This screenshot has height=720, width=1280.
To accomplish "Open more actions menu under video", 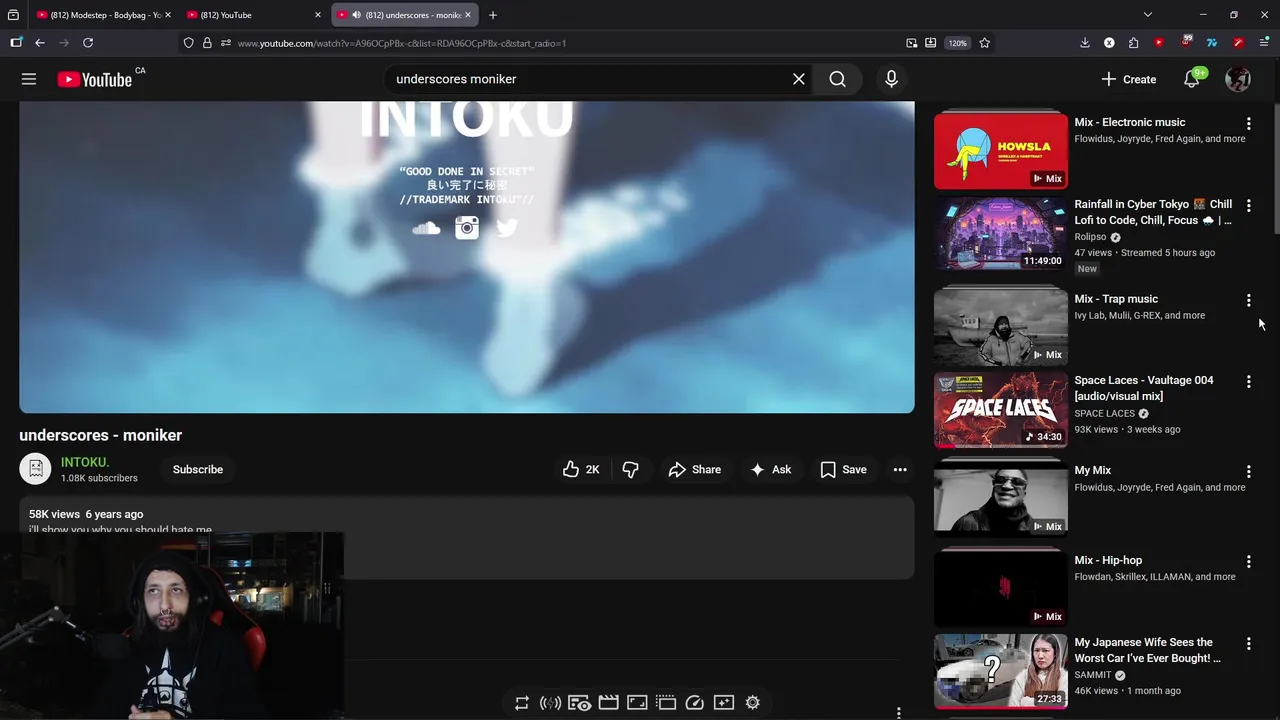I will coord(900,469).
